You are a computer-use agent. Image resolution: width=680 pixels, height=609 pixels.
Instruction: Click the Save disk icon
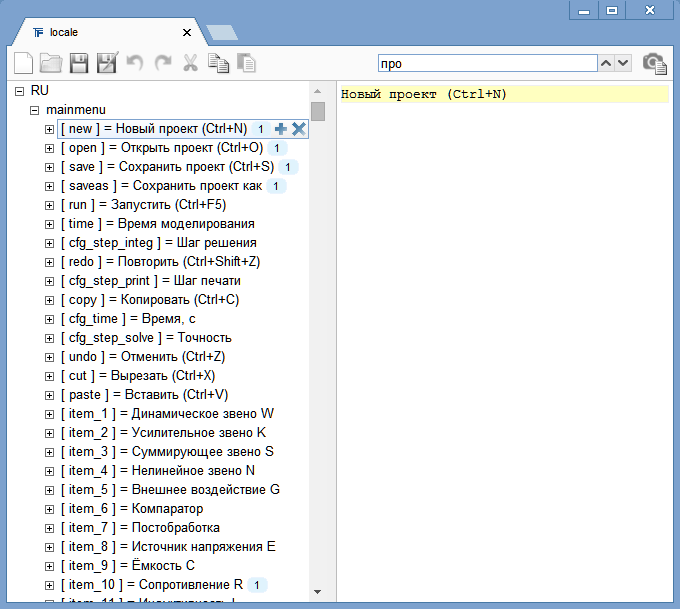pyautogui.click(x=79, y=63)
